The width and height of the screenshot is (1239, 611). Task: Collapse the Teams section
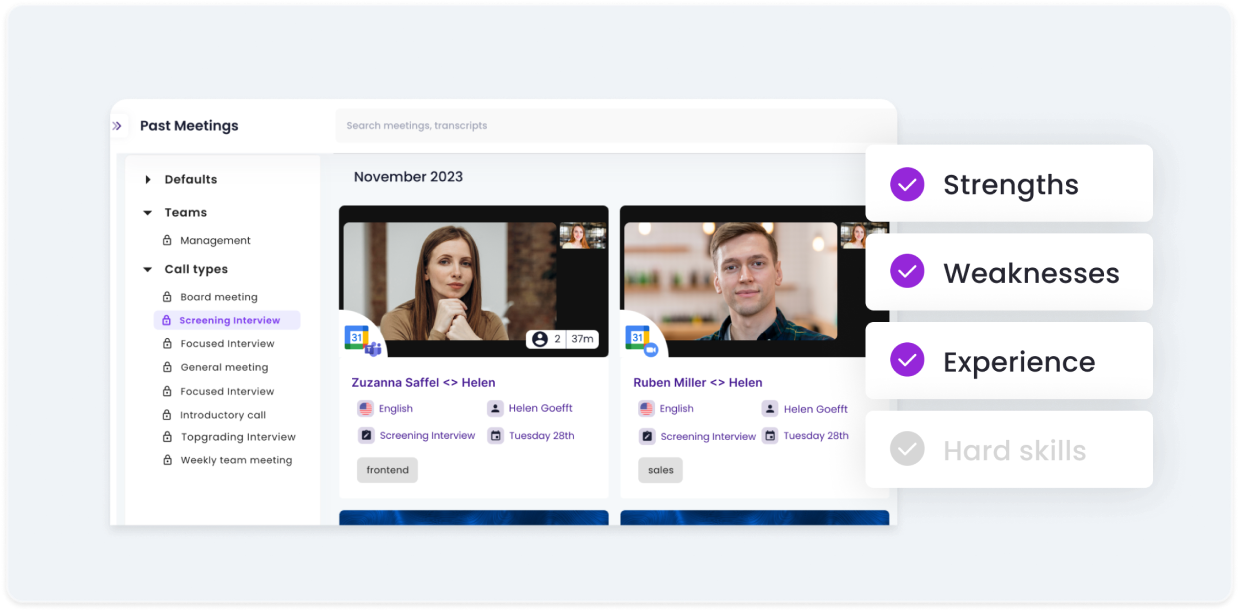click(148, 213)
